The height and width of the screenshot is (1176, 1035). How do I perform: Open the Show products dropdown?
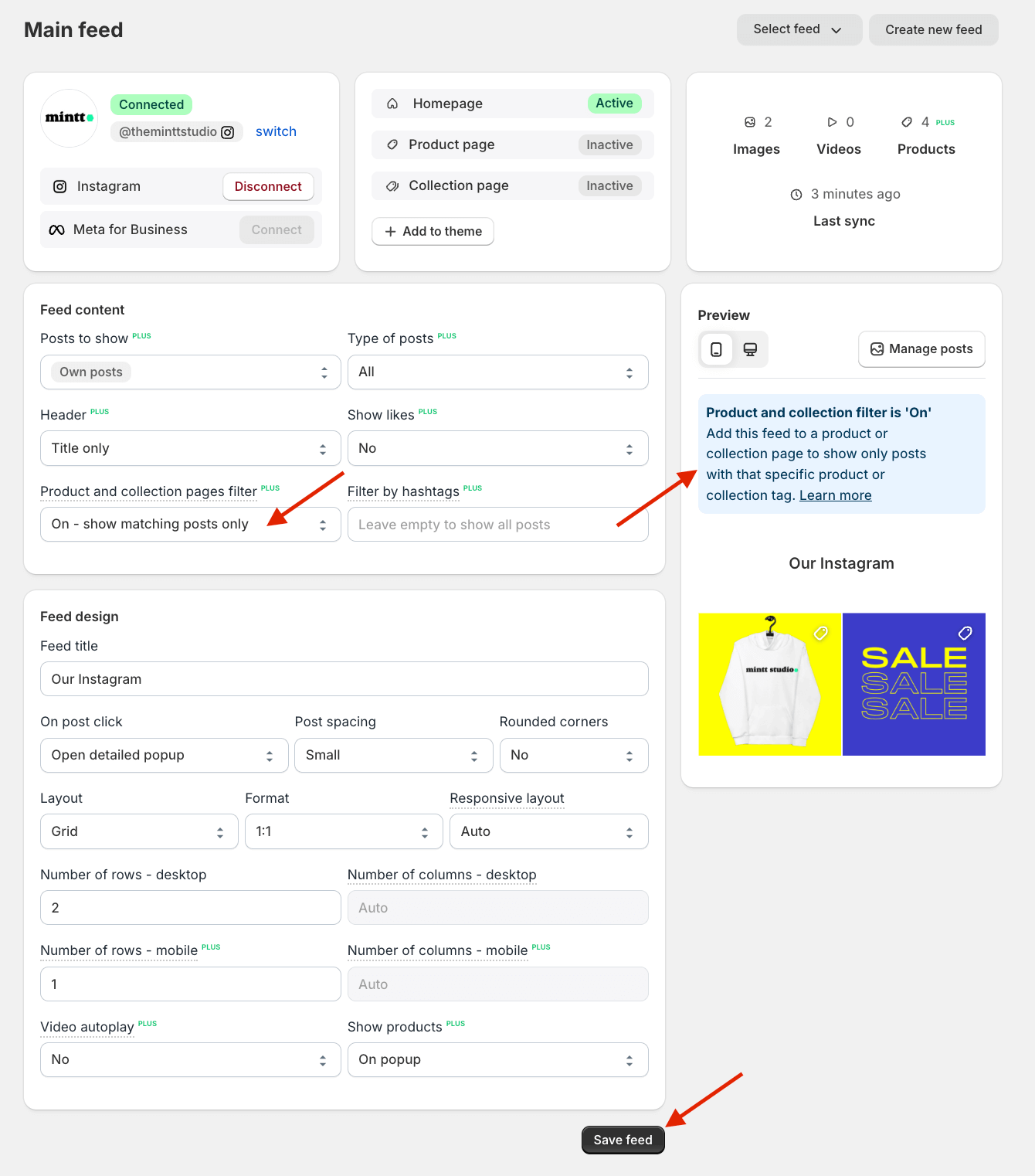[498, 1059]
